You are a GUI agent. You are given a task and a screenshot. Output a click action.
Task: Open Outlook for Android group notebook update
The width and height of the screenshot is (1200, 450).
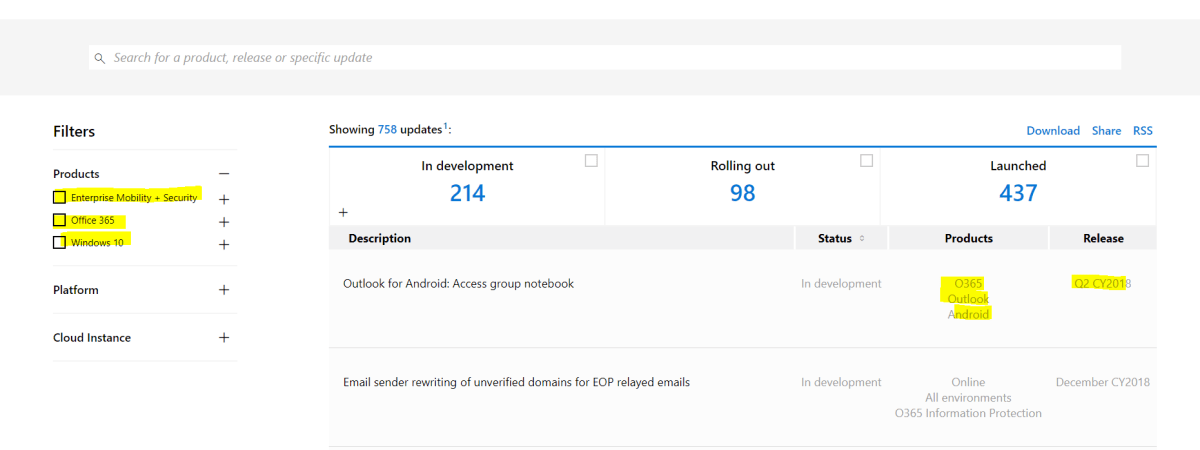point(458,284)
